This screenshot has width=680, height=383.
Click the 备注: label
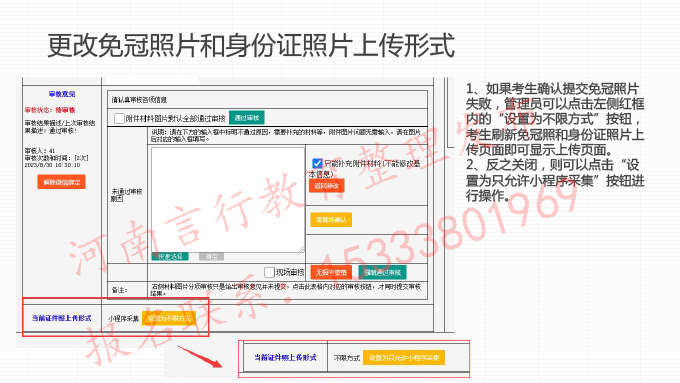click(x=119, y=290)
